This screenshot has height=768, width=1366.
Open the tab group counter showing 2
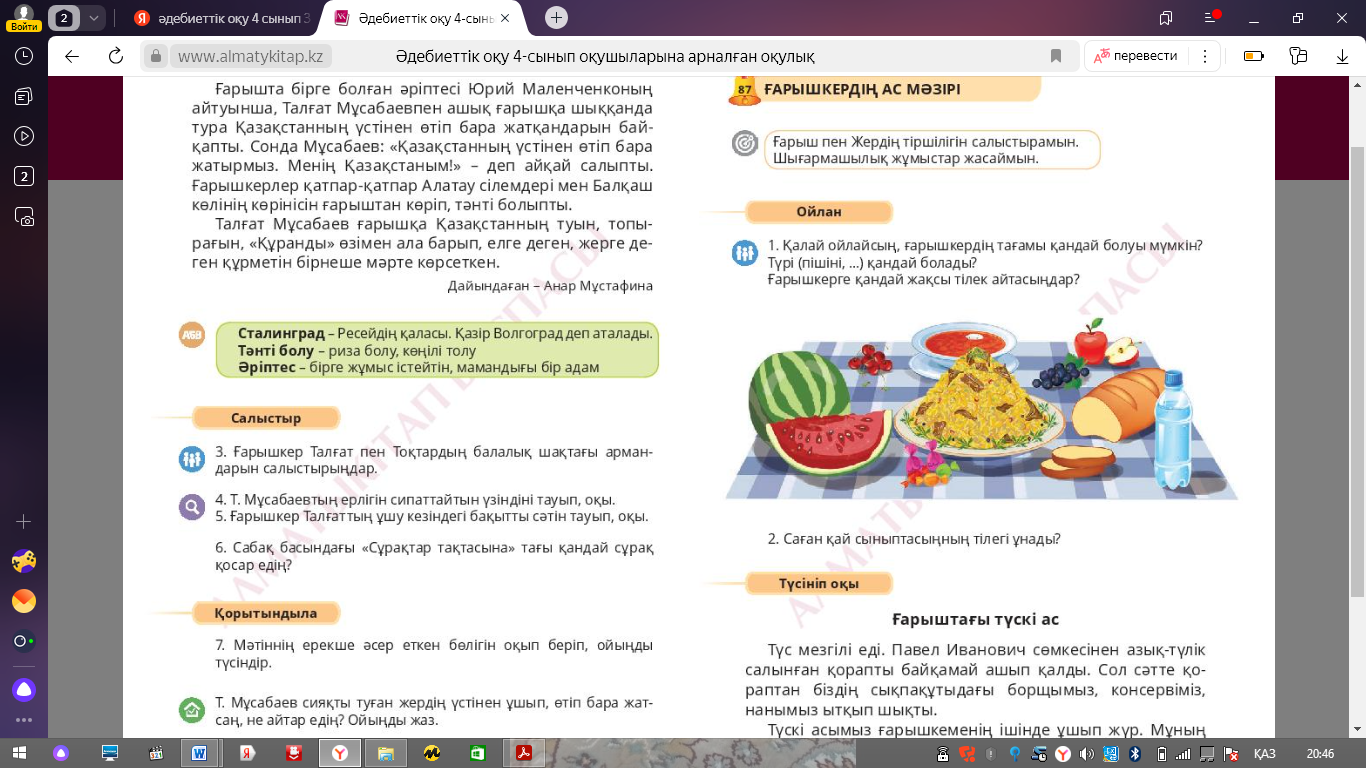[65, 17]
